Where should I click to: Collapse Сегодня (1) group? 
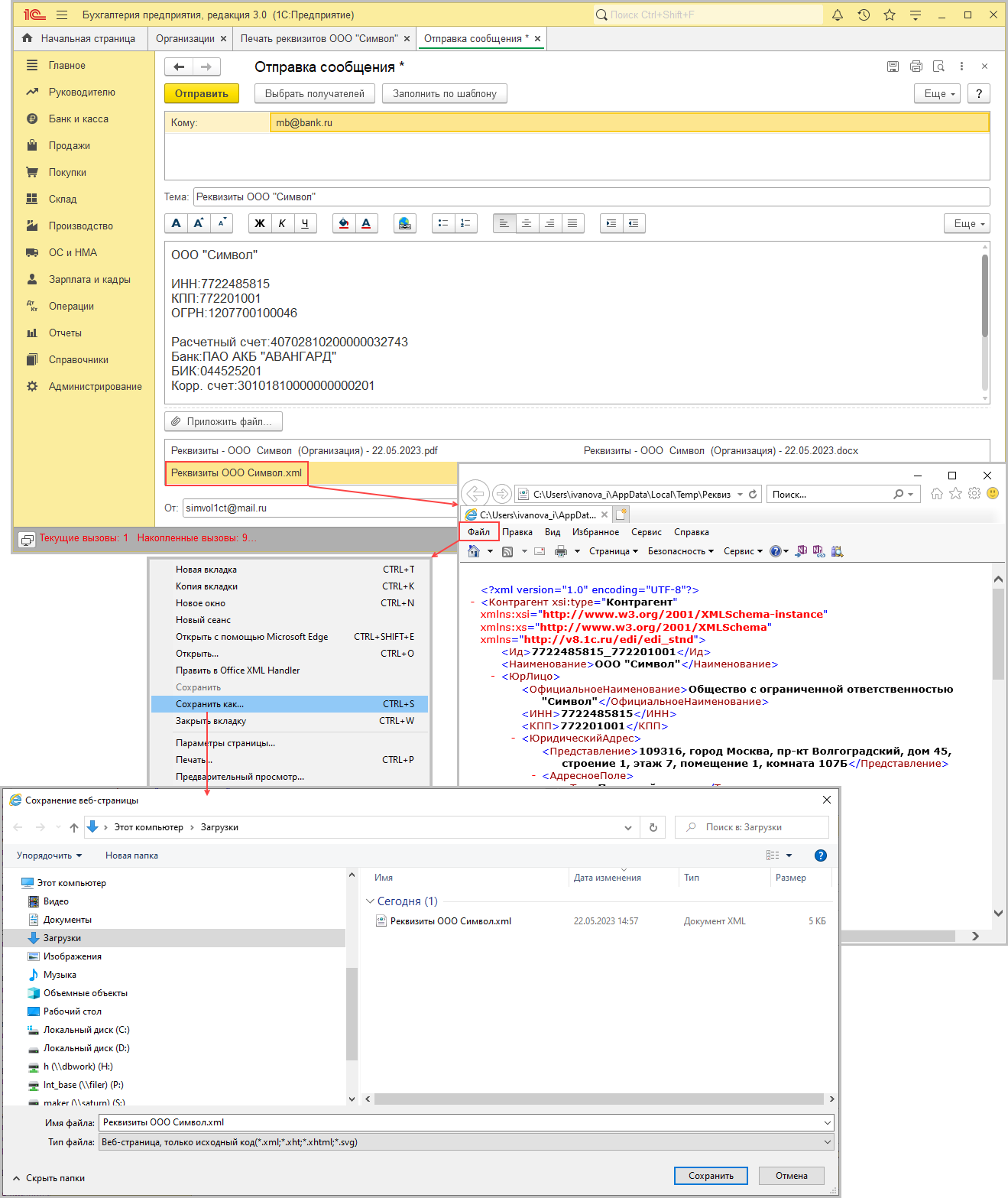tap(370, 901)
